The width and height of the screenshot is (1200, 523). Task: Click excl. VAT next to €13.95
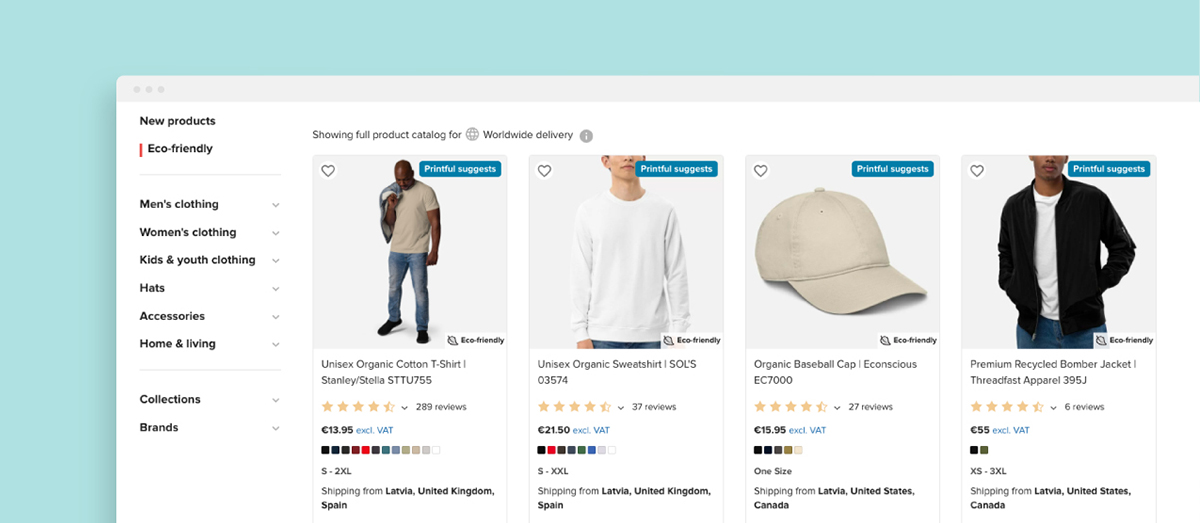(374, 431)
